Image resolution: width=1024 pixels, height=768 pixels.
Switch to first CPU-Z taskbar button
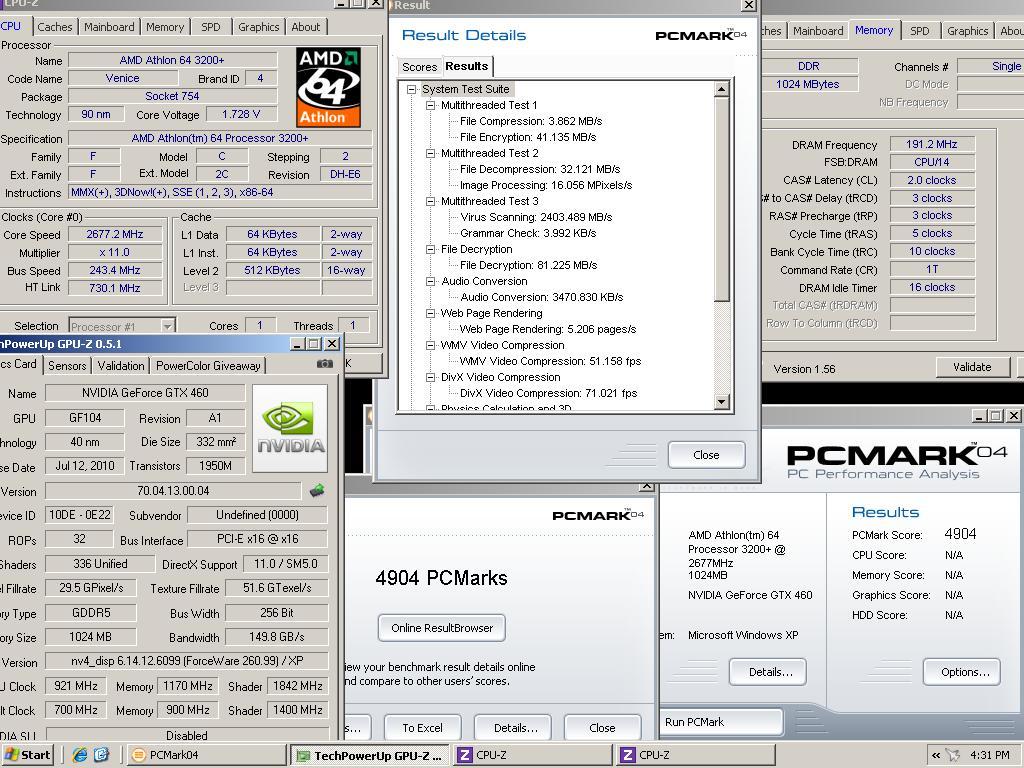[532, 755]
